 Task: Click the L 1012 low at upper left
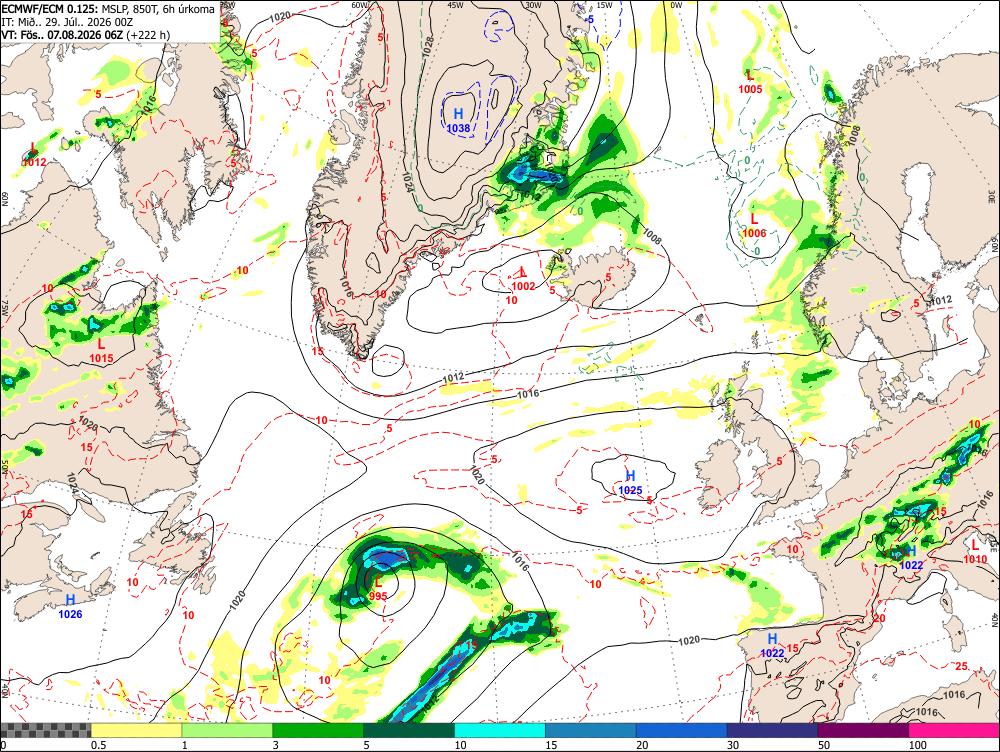click(34, 155)
